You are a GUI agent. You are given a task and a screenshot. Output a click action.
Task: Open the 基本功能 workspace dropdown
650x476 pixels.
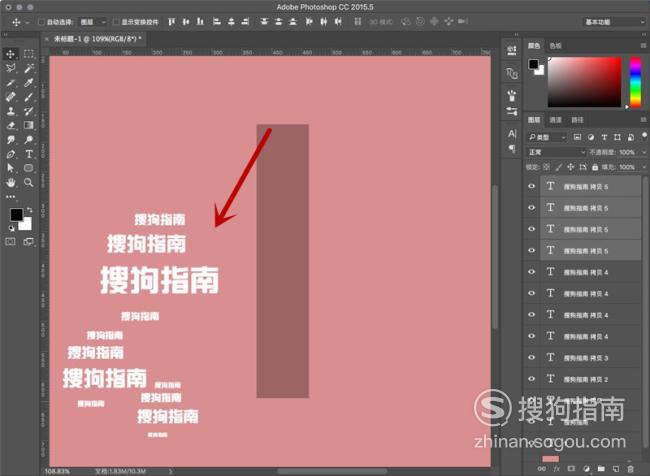614,22
